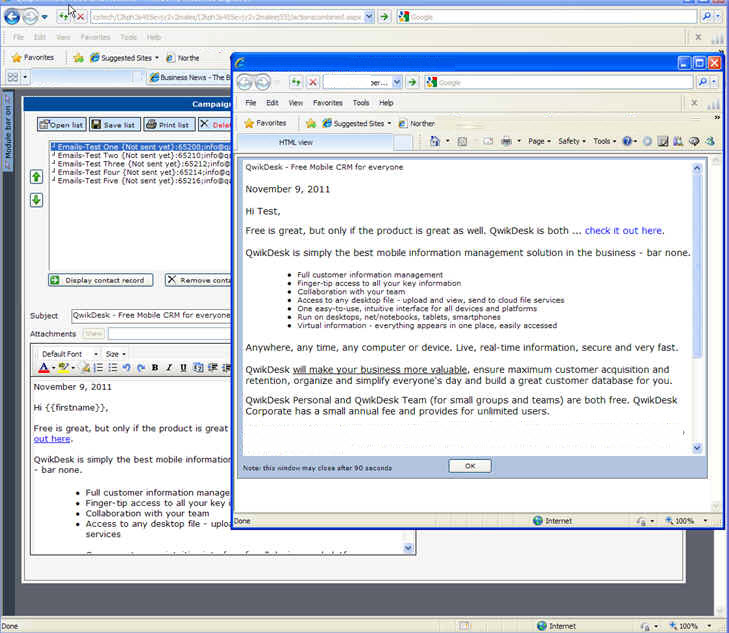Click Quick Tabs icon in background browser
The image size is (729, 633).
click(x=13, y=77)
